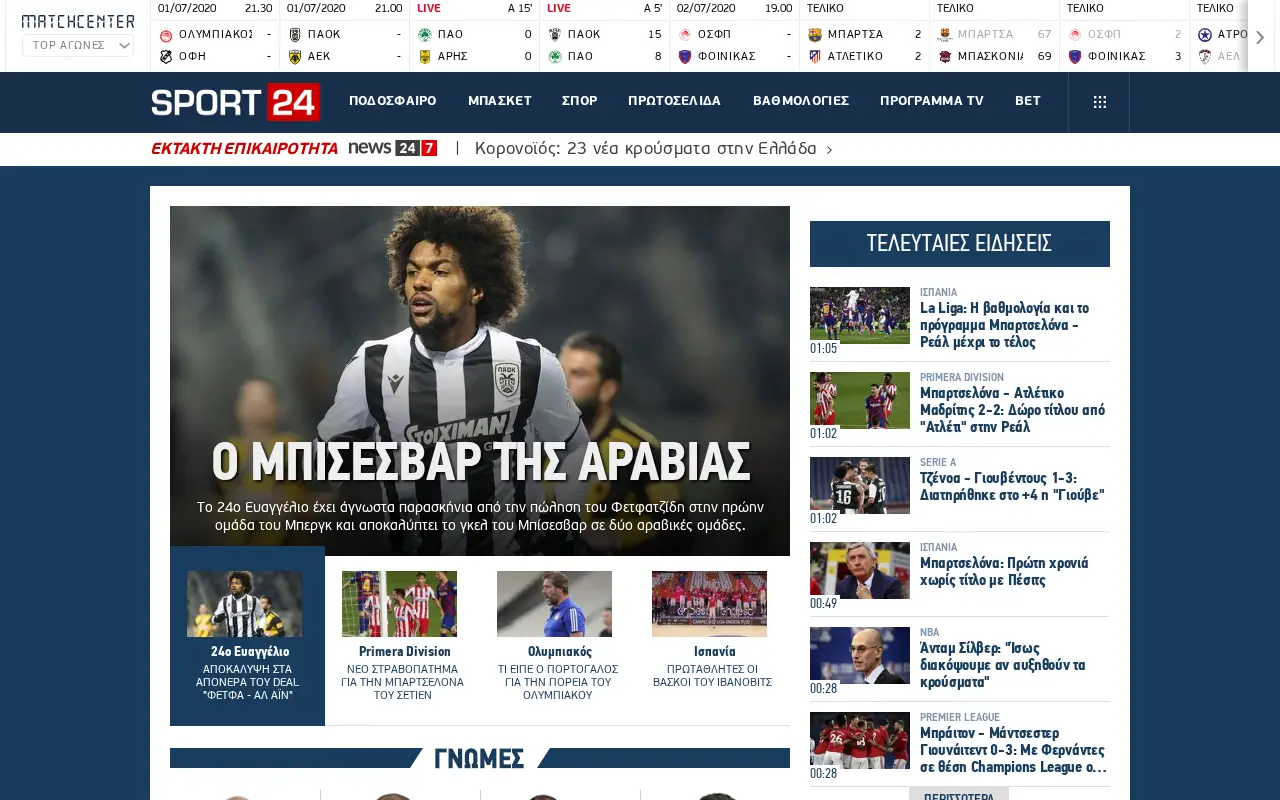Select the Ισπανία story thumbnail

click(709, 604)
